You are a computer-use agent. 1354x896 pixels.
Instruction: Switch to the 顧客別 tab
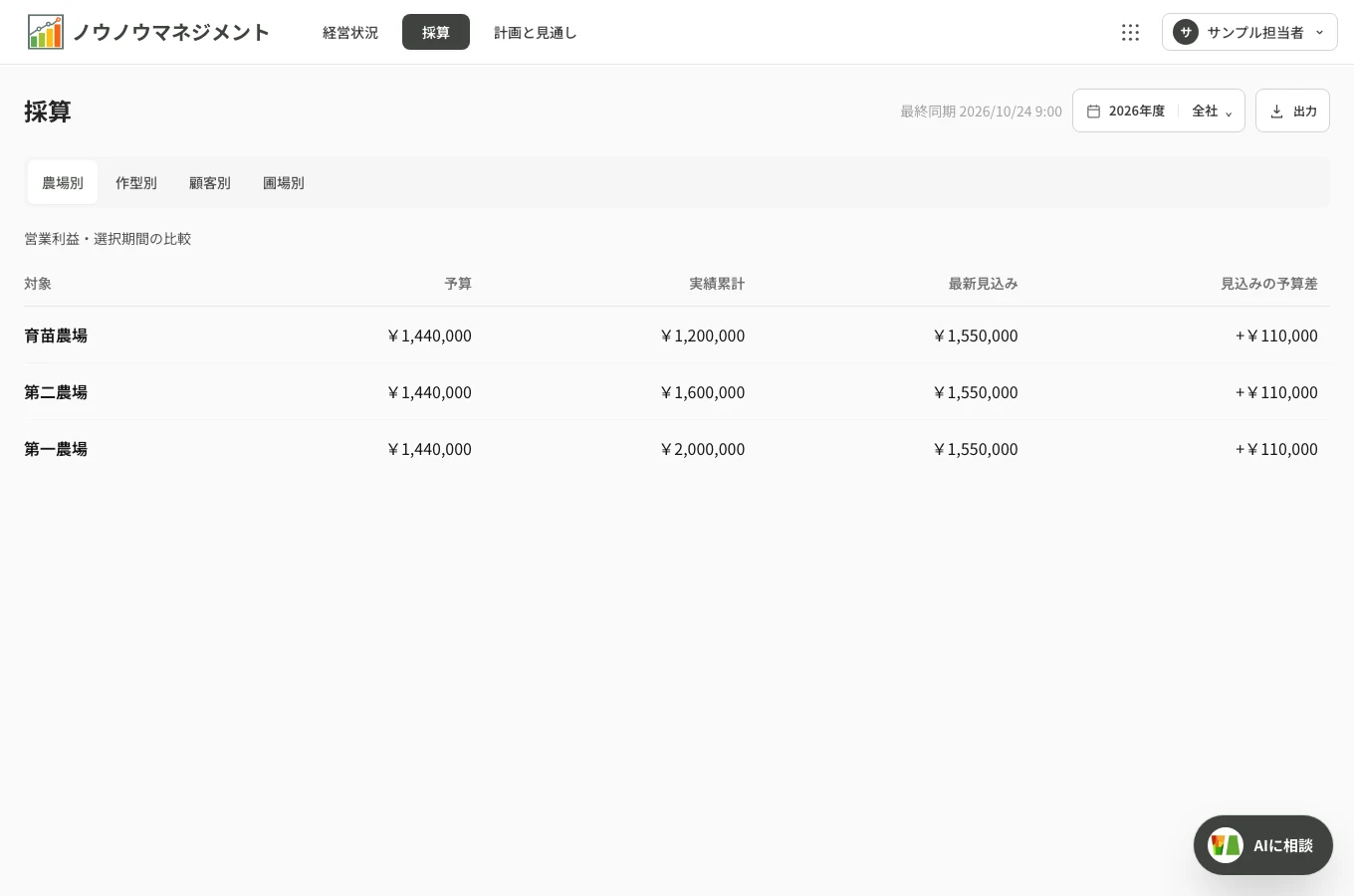[x=210, y=182]
